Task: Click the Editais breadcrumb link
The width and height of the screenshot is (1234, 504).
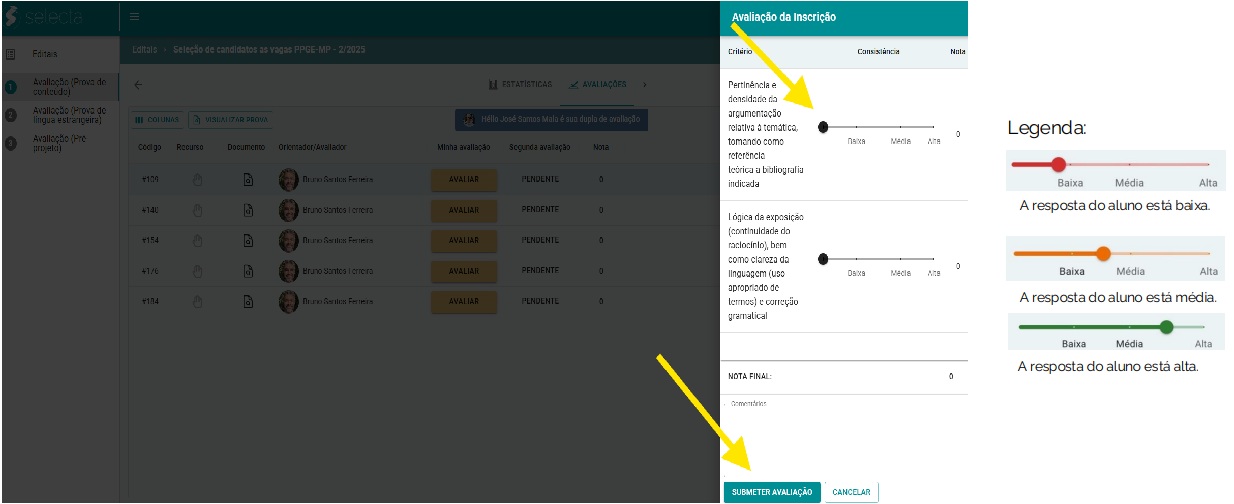Action: (145, 50)
